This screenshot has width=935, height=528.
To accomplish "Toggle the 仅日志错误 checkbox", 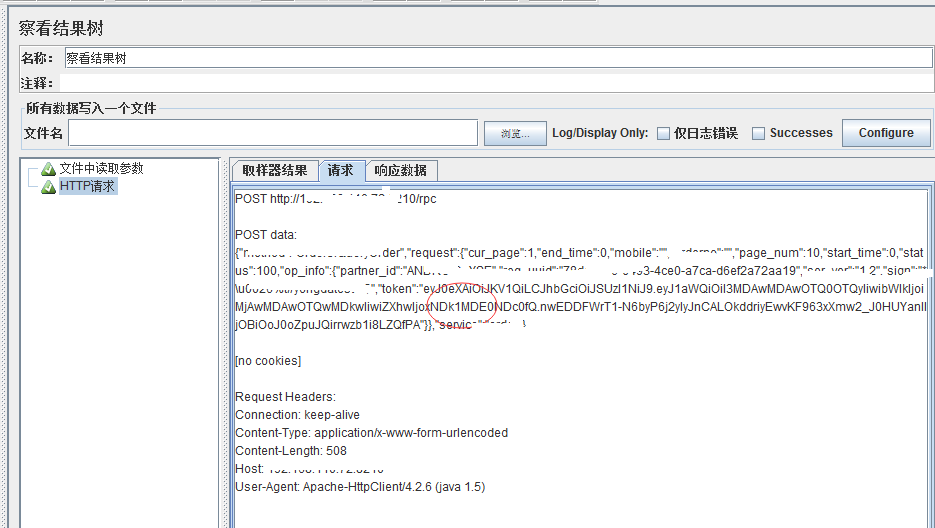I will pos(663,134).
